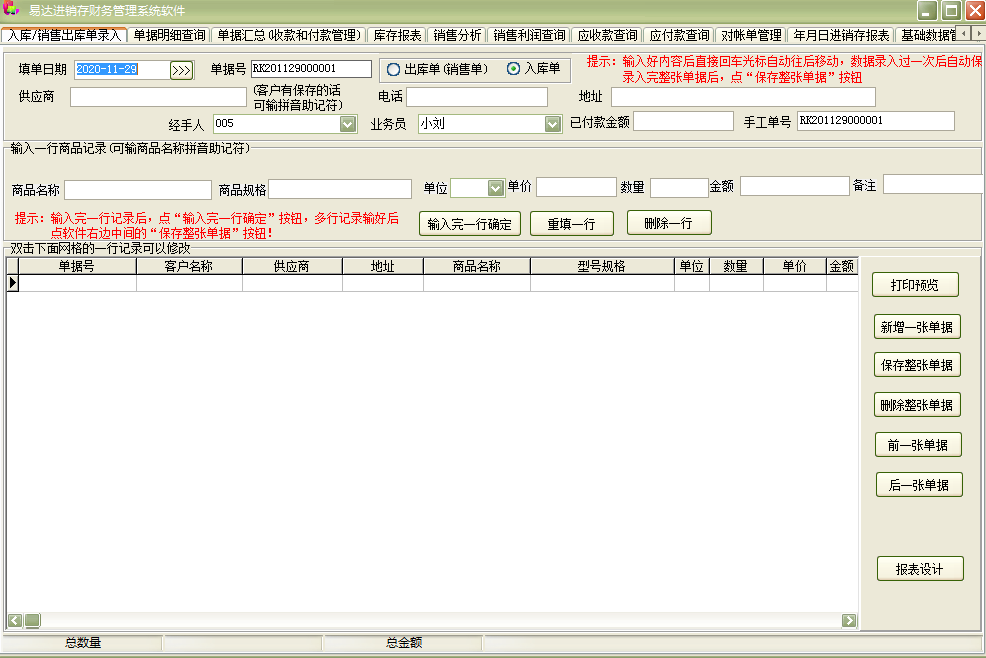
Task: Click the 数量 input field
Action: pos(679,187)
